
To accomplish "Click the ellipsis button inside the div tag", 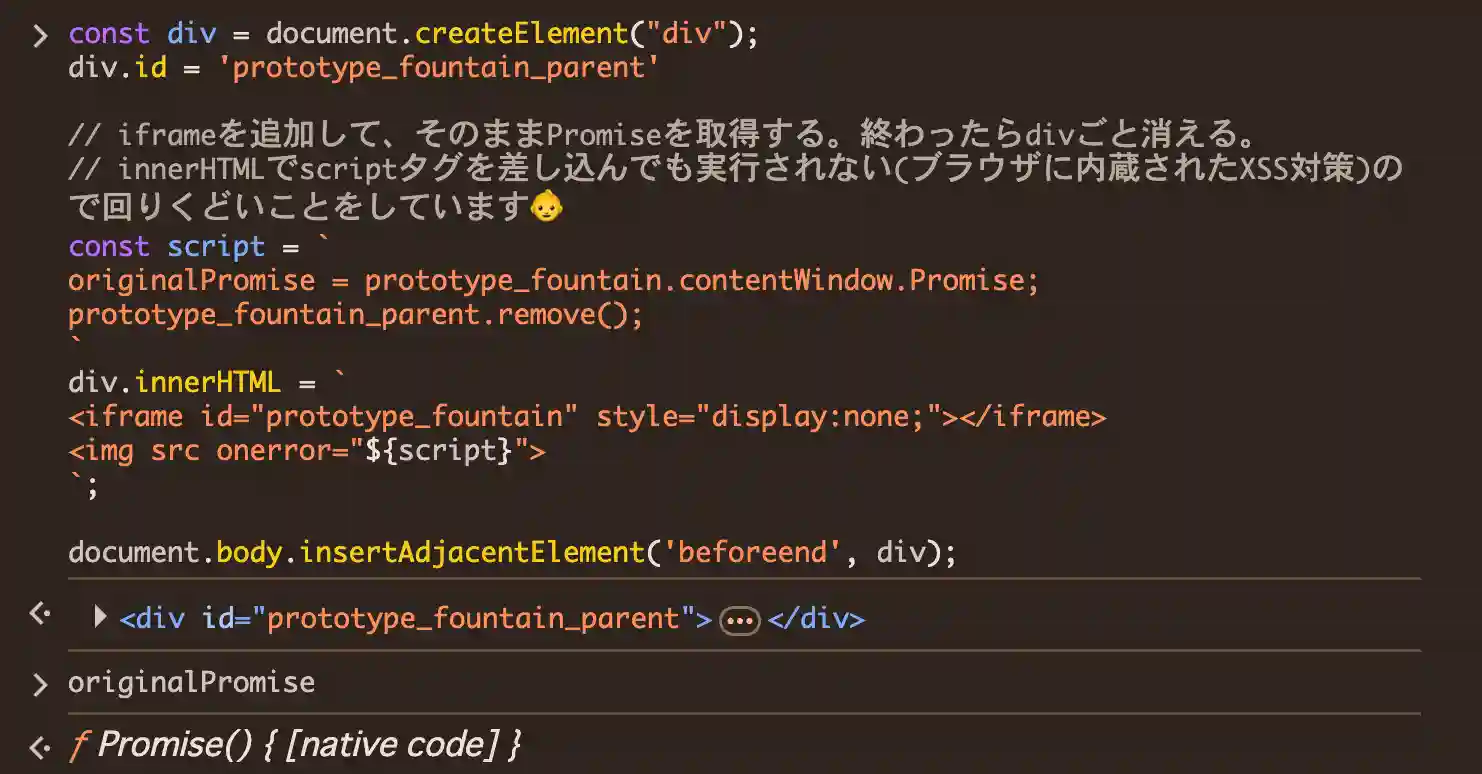I will [x=740, y=620].
